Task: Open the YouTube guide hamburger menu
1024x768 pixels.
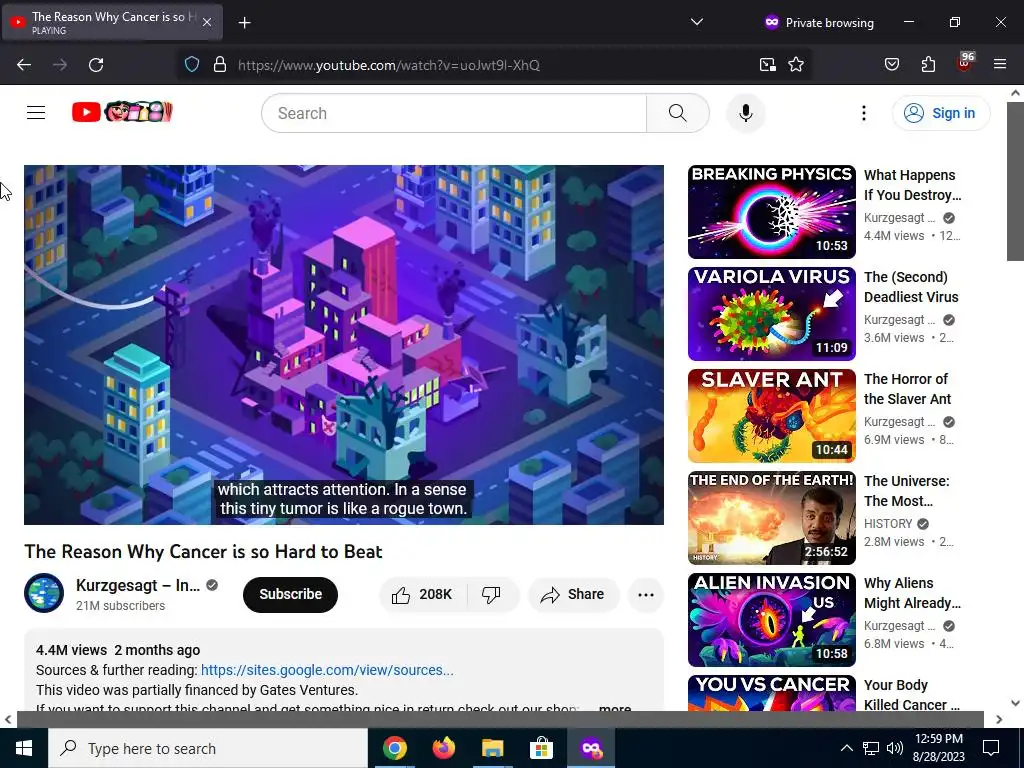Action: (36, 113)
